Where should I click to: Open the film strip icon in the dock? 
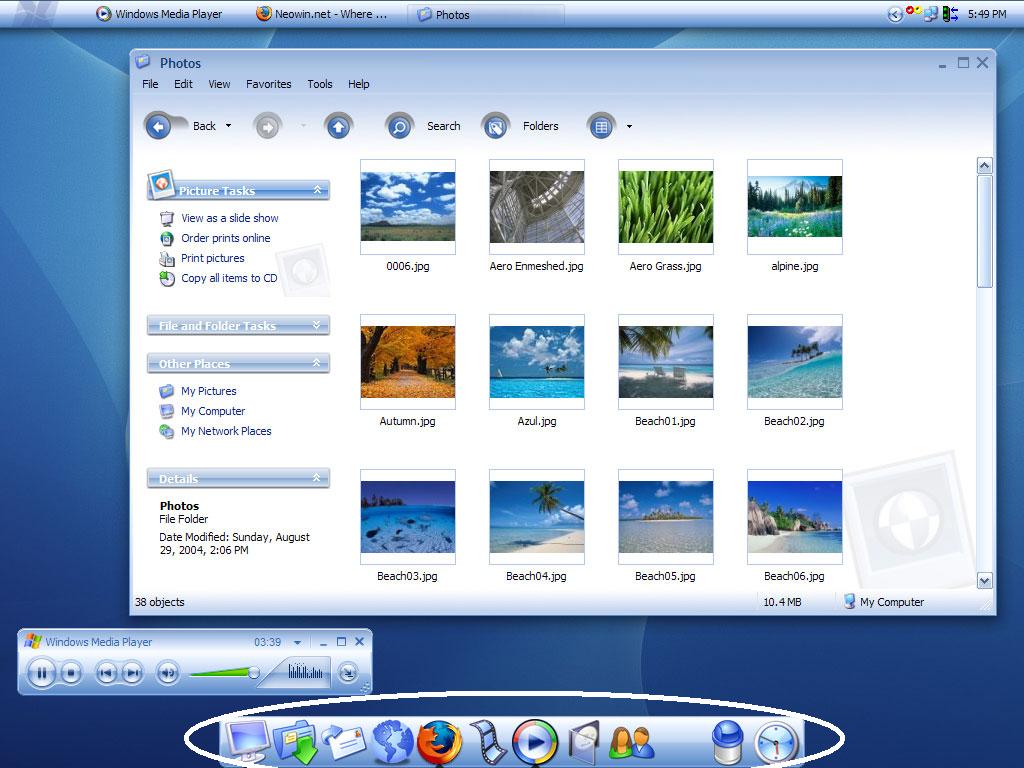pos(488,742)
